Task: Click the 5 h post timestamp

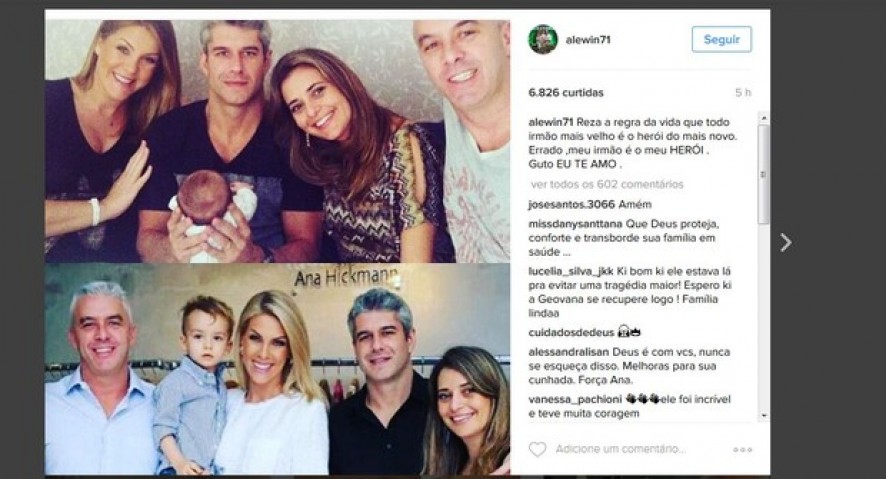Action: [x=743, y=93]
